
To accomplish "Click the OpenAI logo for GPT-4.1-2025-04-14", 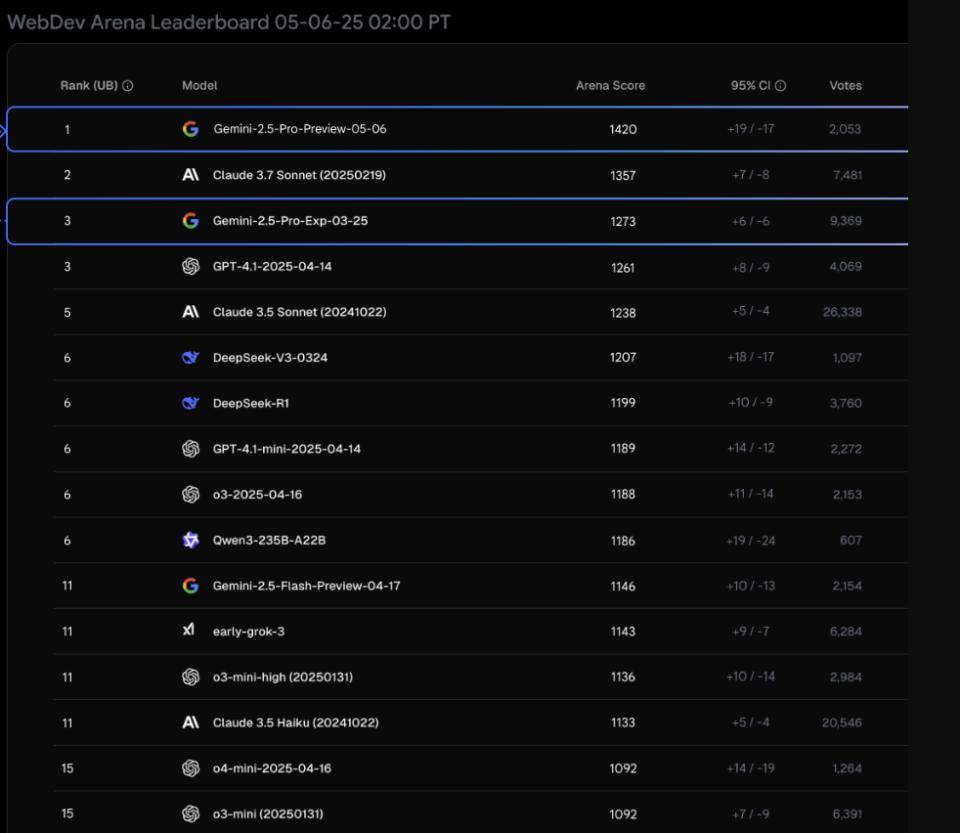I will tap(190, 266).
